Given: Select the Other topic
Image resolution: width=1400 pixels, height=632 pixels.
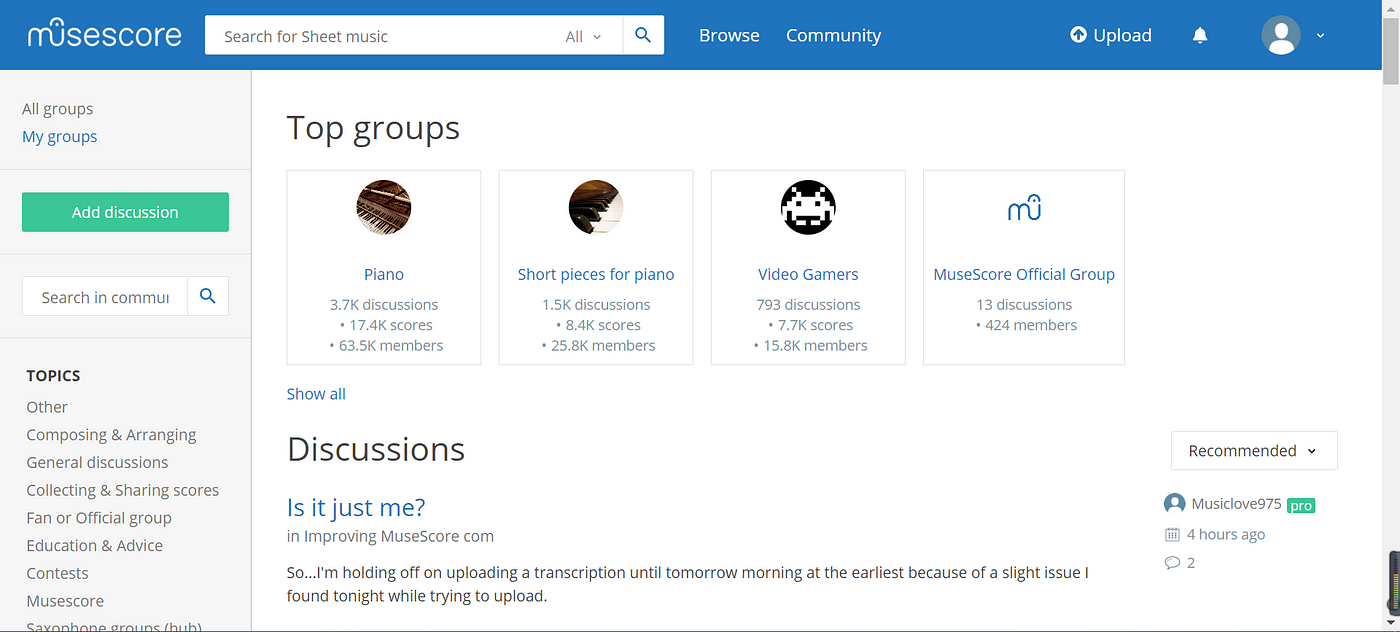Looking at the screenshot, I should pos(47,407).
